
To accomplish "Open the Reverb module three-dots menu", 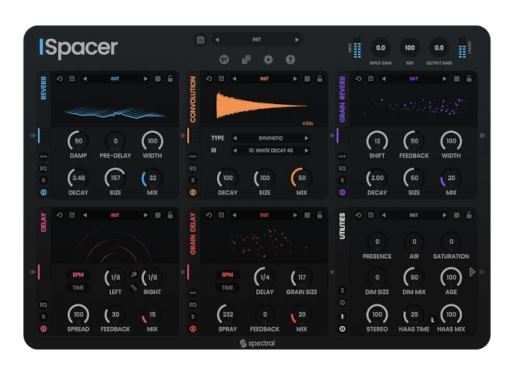I will pyautogui.click(x=44, y=156).
